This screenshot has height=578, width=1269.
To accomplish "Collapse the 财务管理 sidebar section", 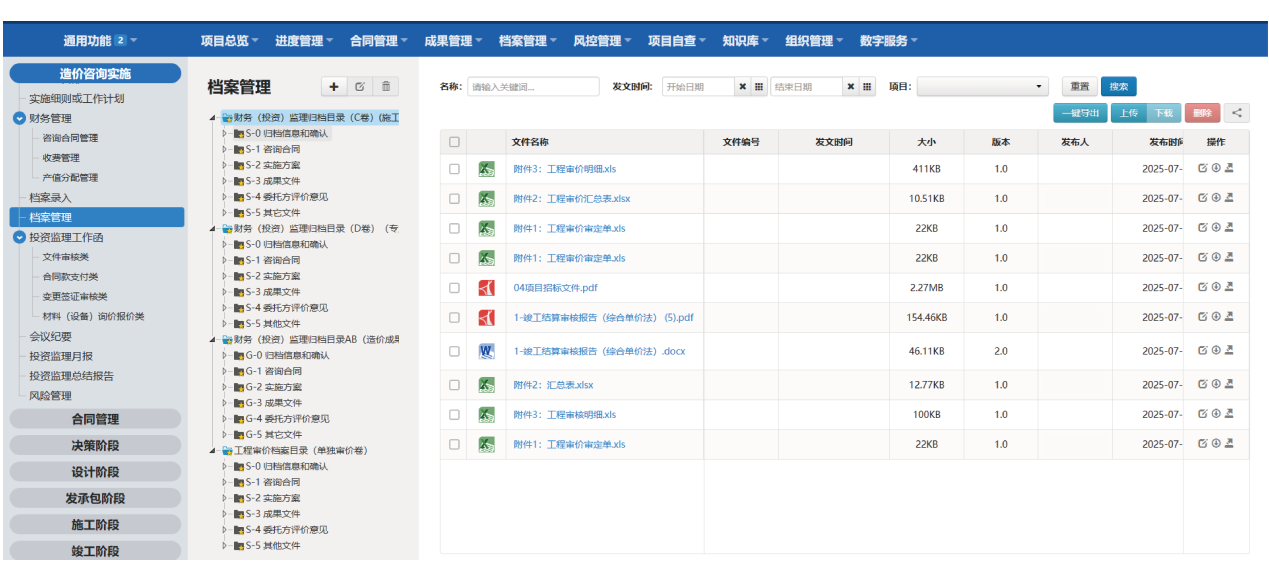I will (19, 118).
